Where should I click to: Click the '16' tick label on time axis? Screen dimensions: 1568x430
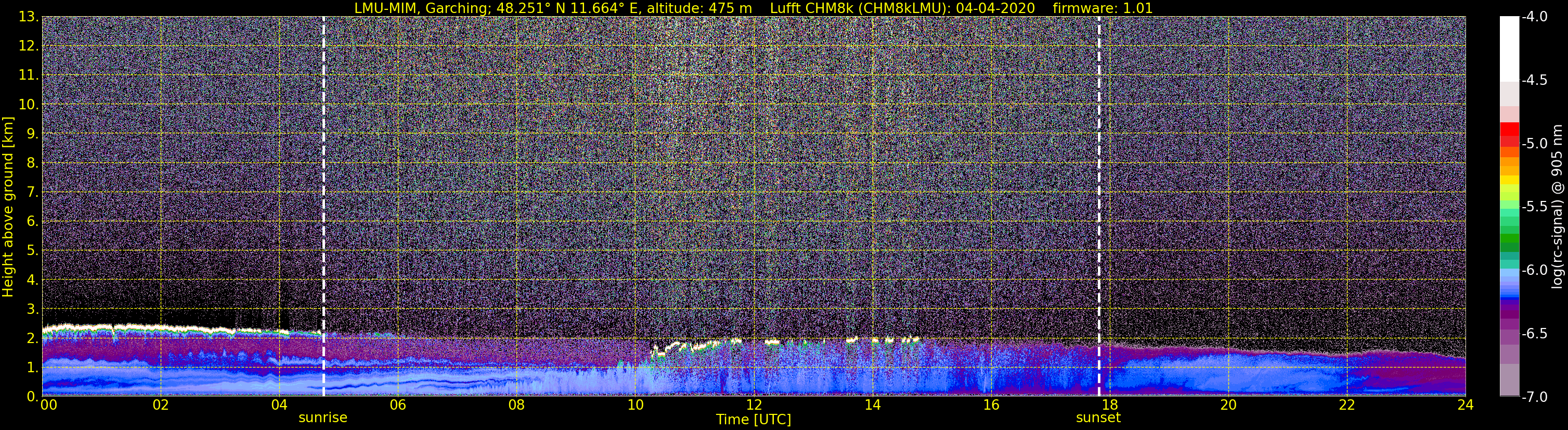click(x=991, y=405)
